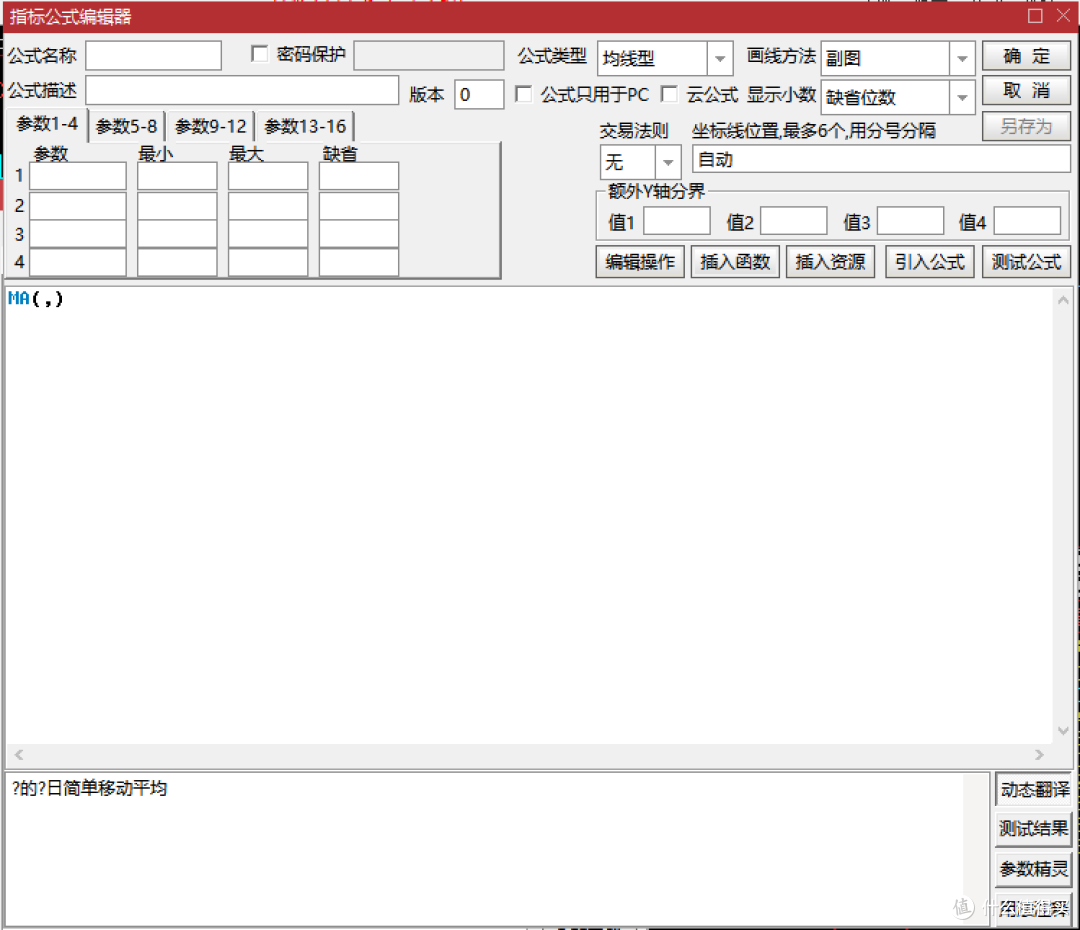Screen dimensions: 1080x930
Task: Click the editor's horizontal scrollbar right arrow
Action: 1039,755
